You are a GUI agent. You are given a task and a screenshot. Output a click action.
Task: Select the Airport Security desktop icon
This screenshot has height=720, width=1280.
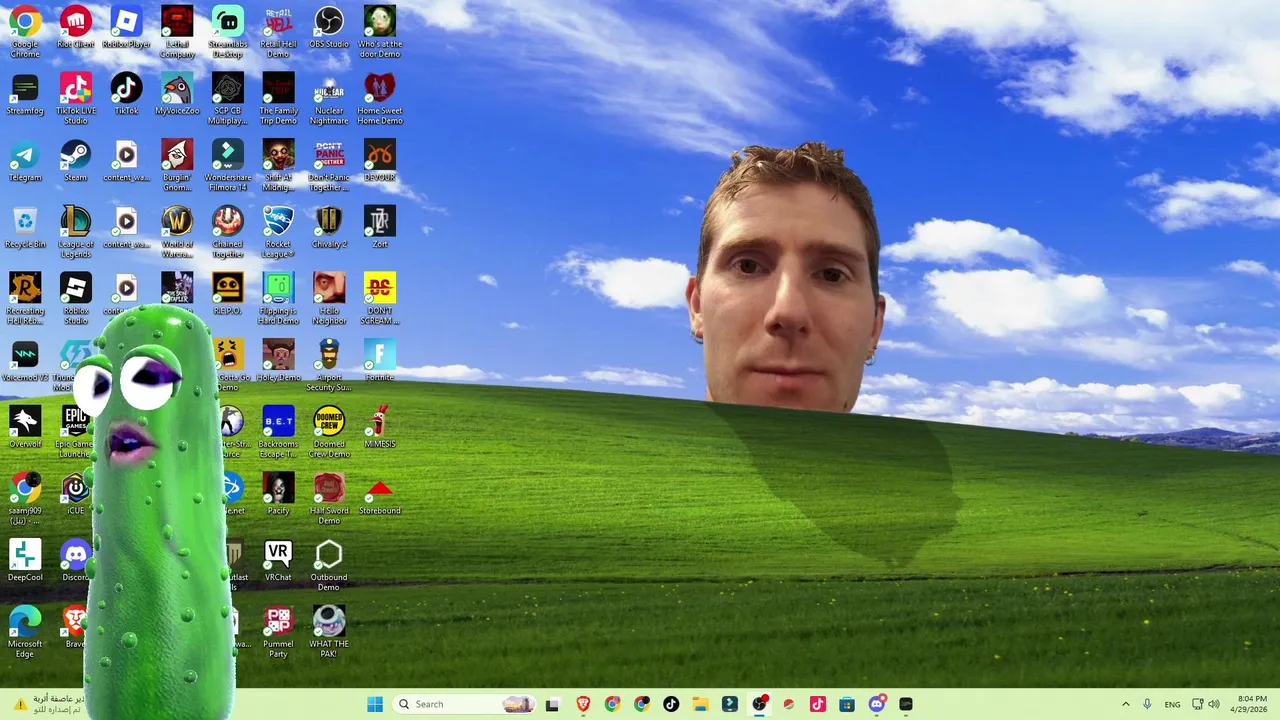pos(329,365)
